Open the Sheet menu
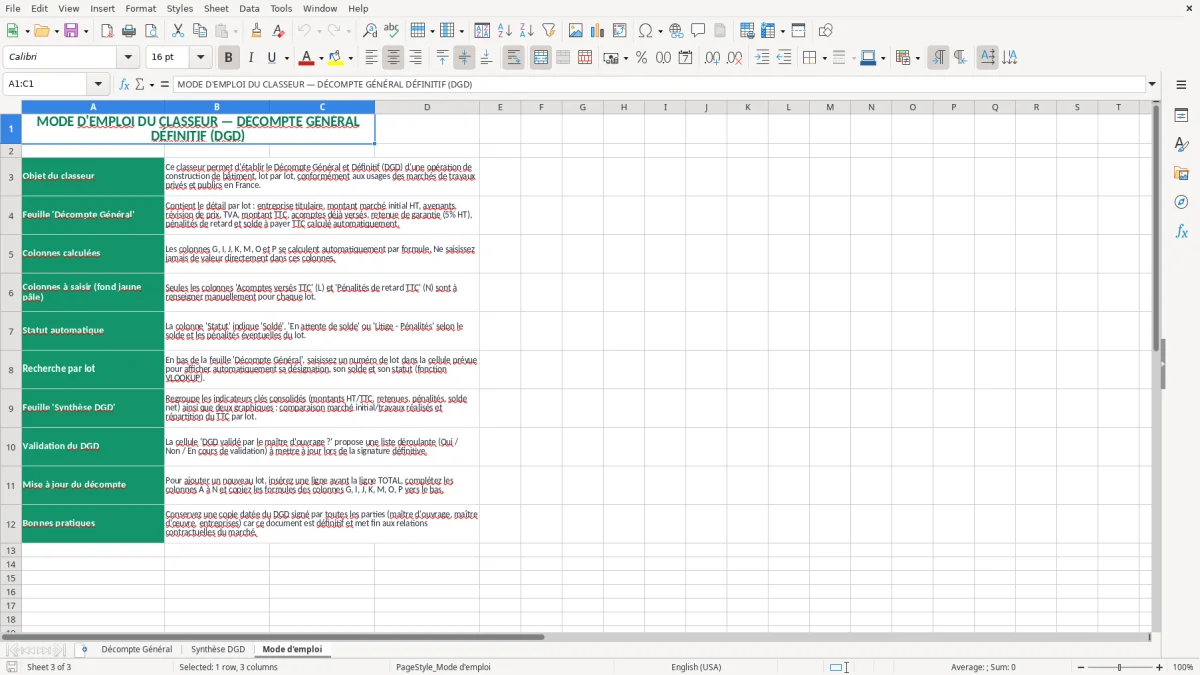 pos(216,8)
